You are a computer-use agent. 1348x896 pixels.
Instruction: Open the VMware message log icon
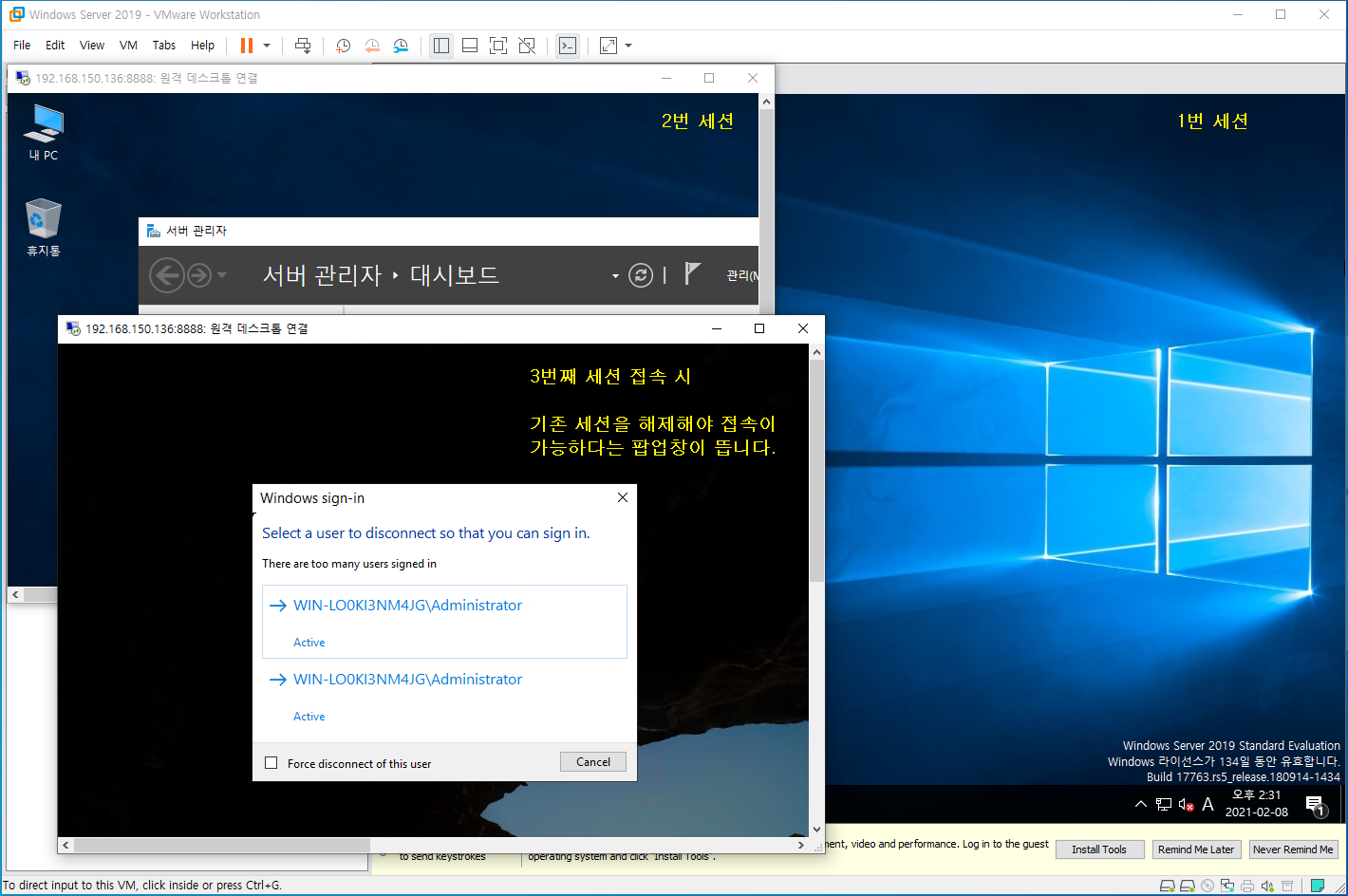1318,886
